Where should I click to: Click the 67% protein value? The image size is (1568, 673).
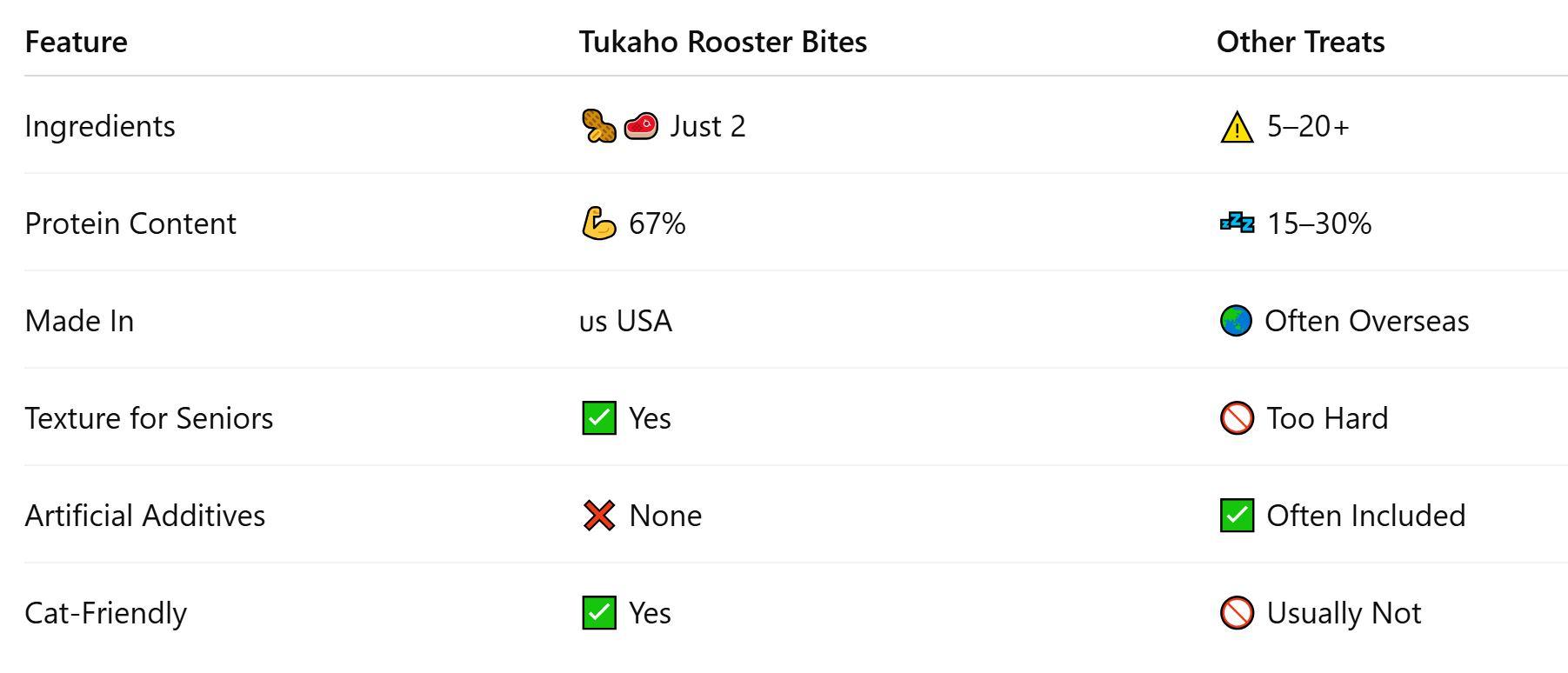coord(657,223)
